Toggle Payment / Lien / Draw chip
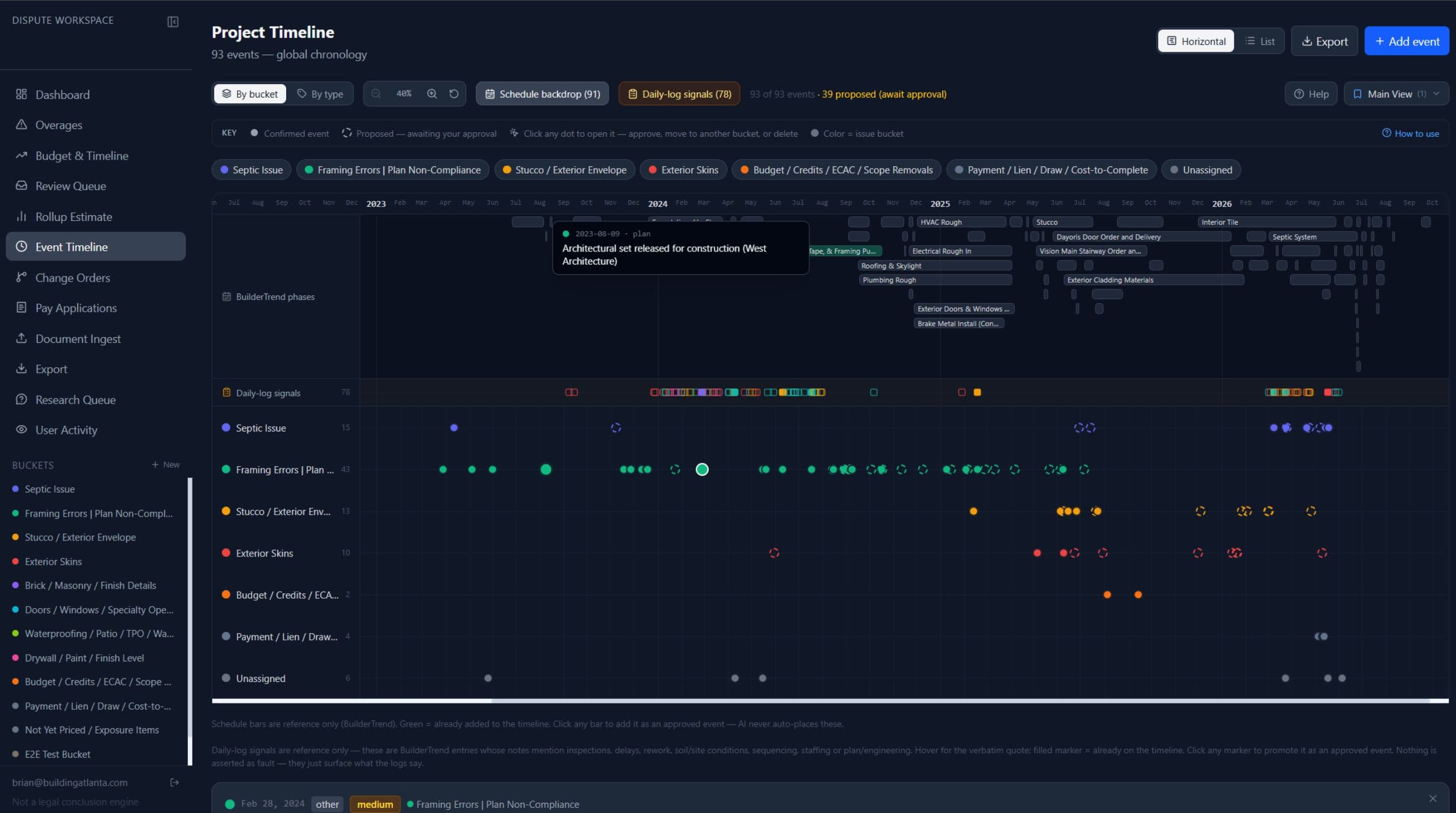Image resolution: width=1456 pixels, height=813 pixels. pyautogui.click(x=1052, y=170)
